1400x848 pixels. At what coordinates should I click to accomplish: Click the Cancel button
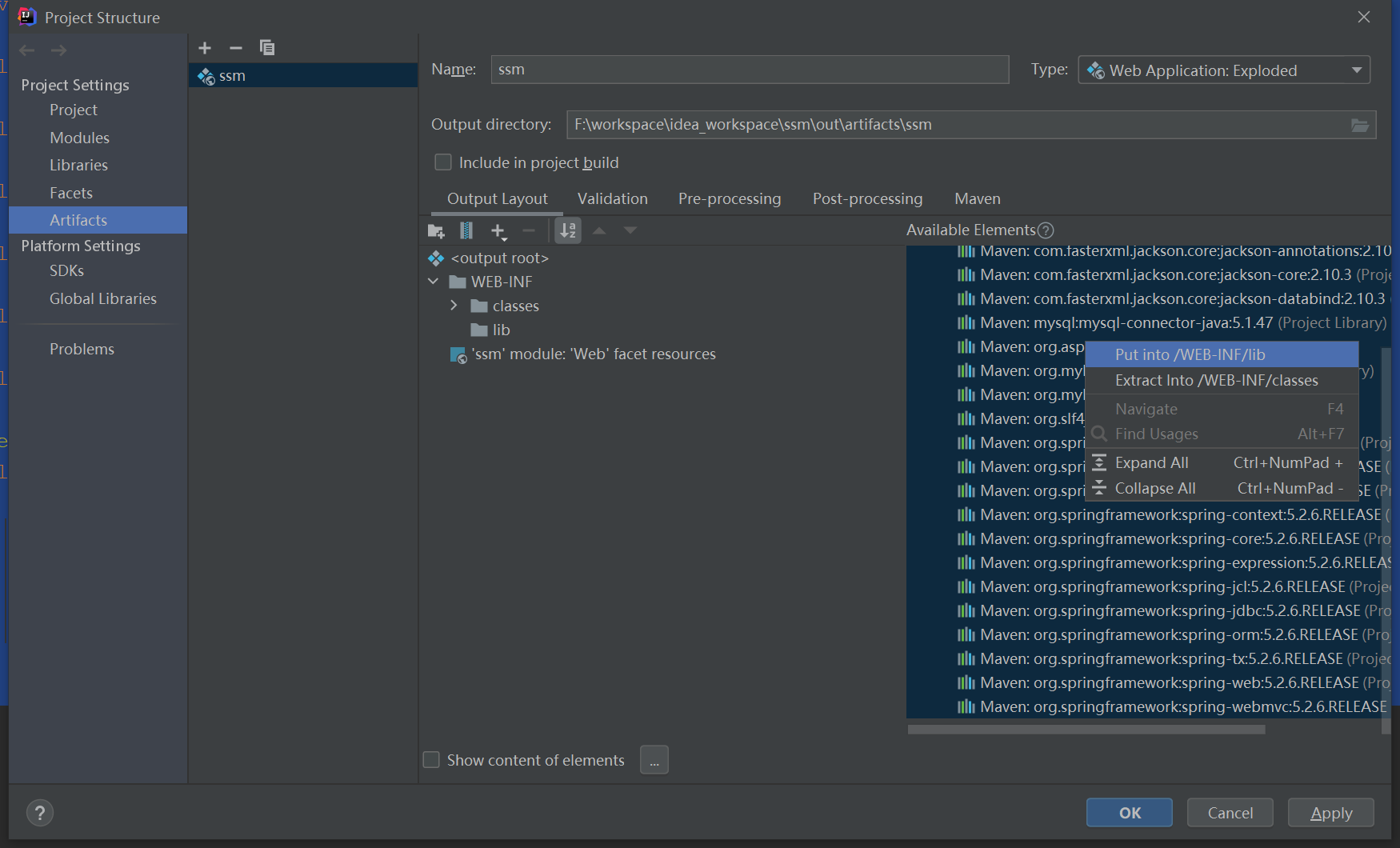coord(1230,813)
